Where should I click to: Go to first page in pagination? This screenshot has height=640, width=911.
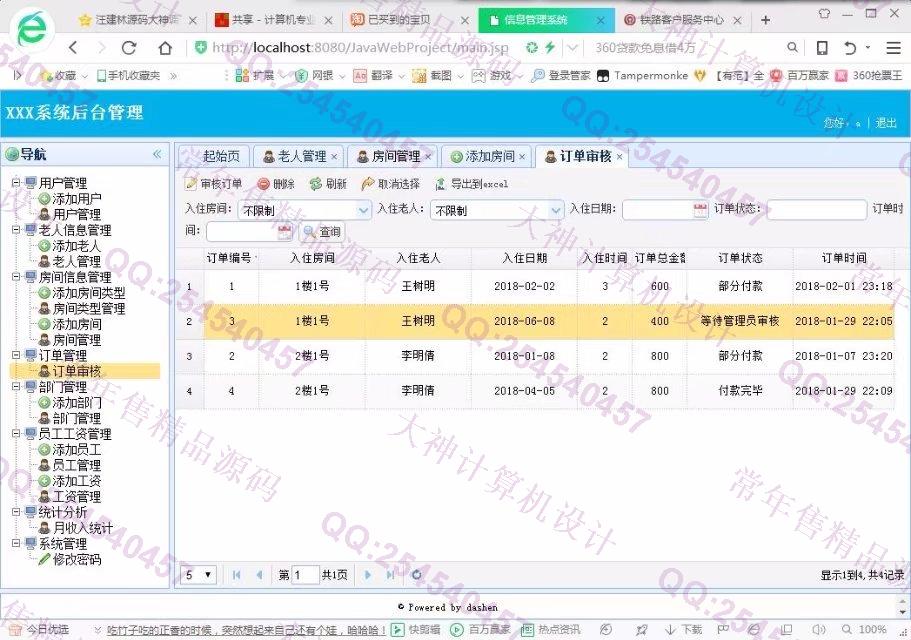(236, 575)
